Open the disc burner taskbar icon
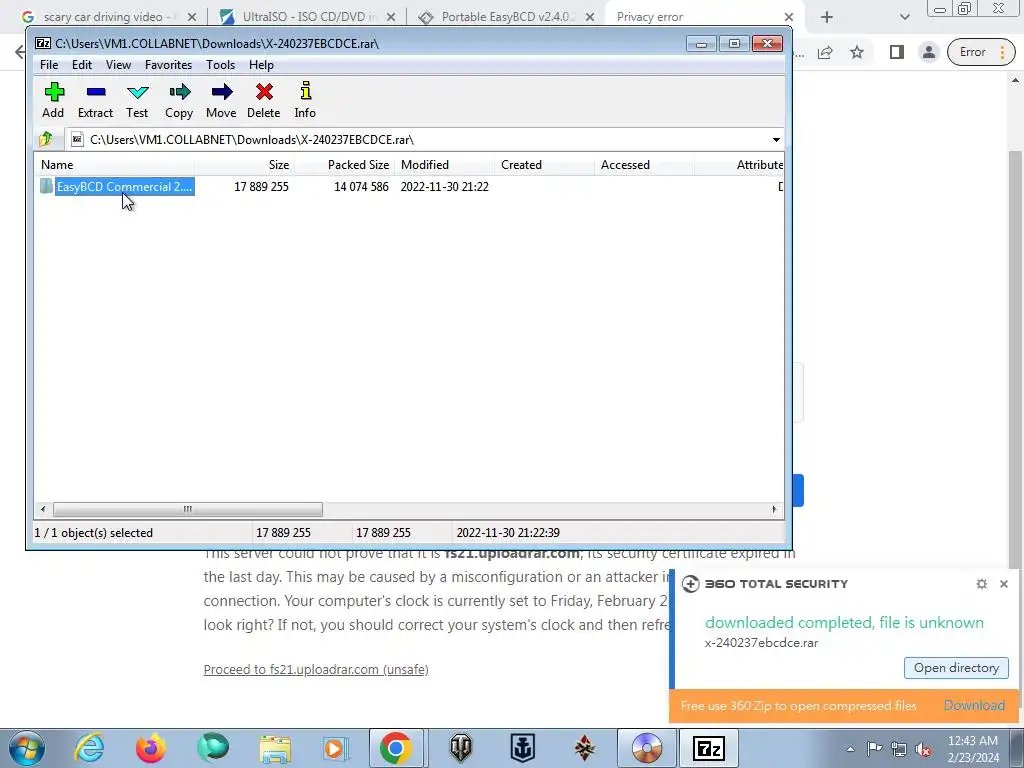Screen dimensions: 1024x768 (647, 748)
